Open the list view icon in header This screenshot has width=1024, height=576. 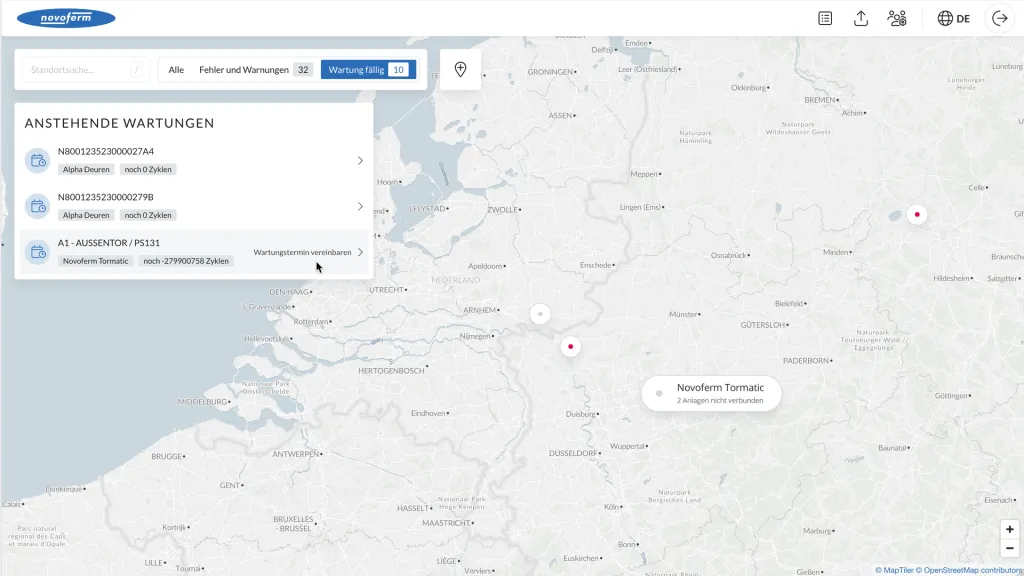[x=825, y=18]
